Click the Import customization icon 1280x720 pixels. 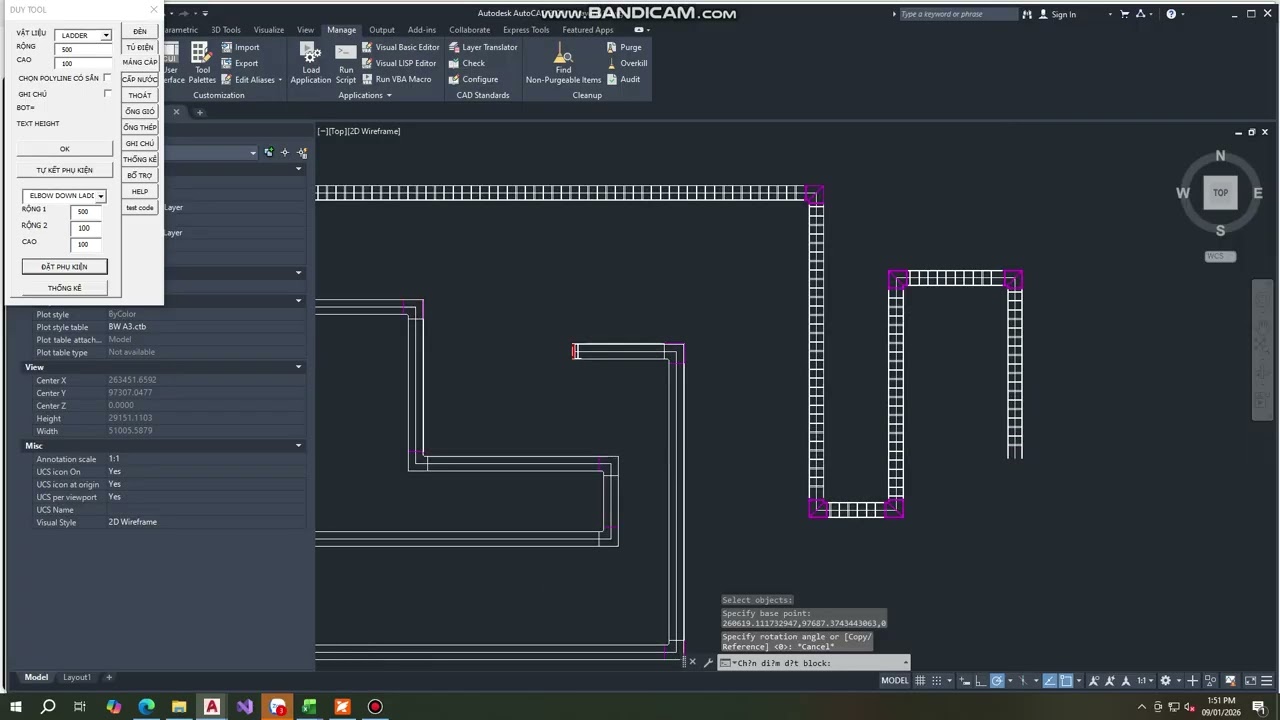click(x=227, y=47)
